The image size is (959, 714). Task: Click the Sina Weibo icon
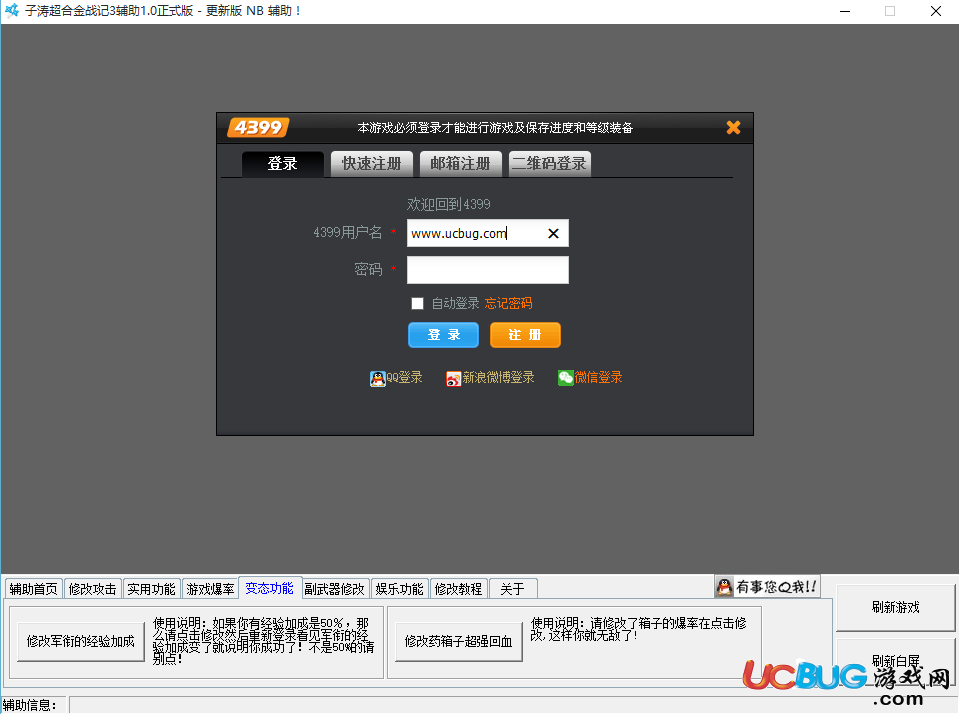click(x=453, y=379)
